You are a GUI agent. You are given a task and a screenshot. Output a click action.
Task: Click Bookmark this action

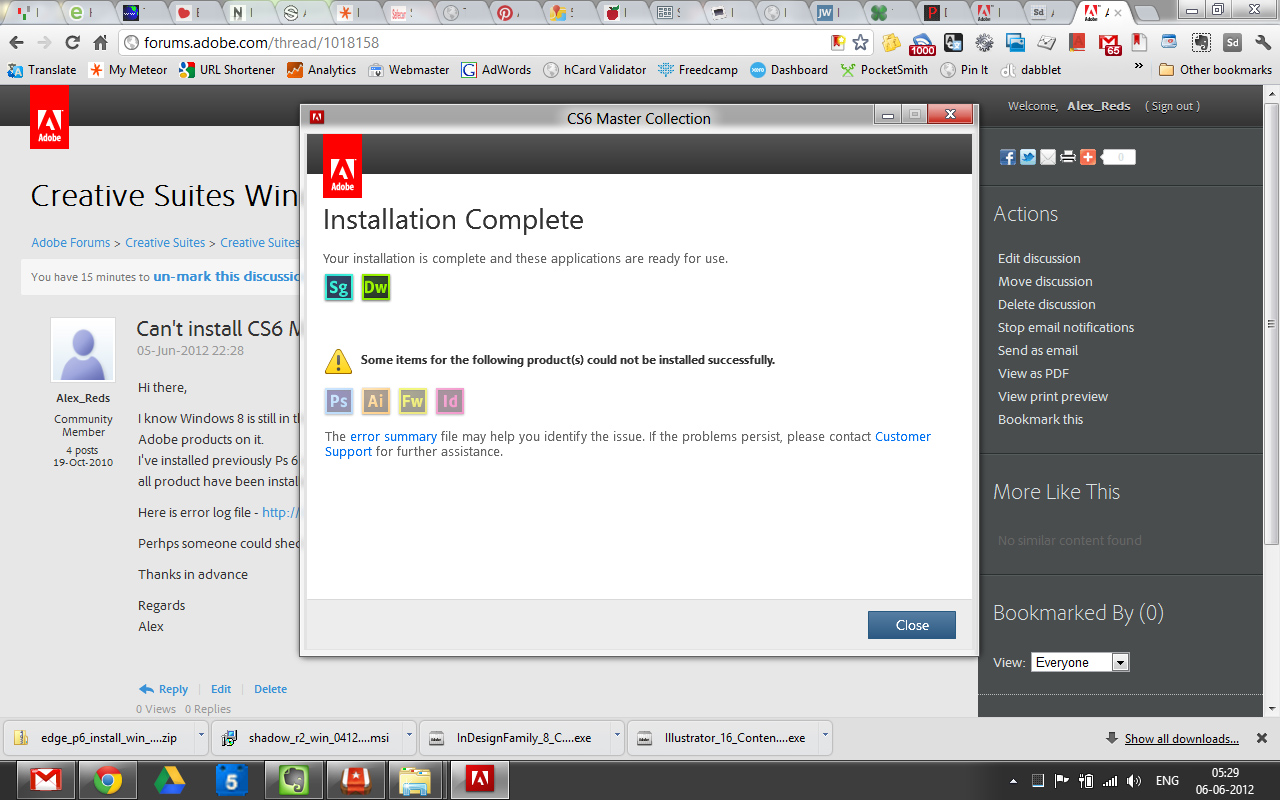click(x=1040, y=419)
